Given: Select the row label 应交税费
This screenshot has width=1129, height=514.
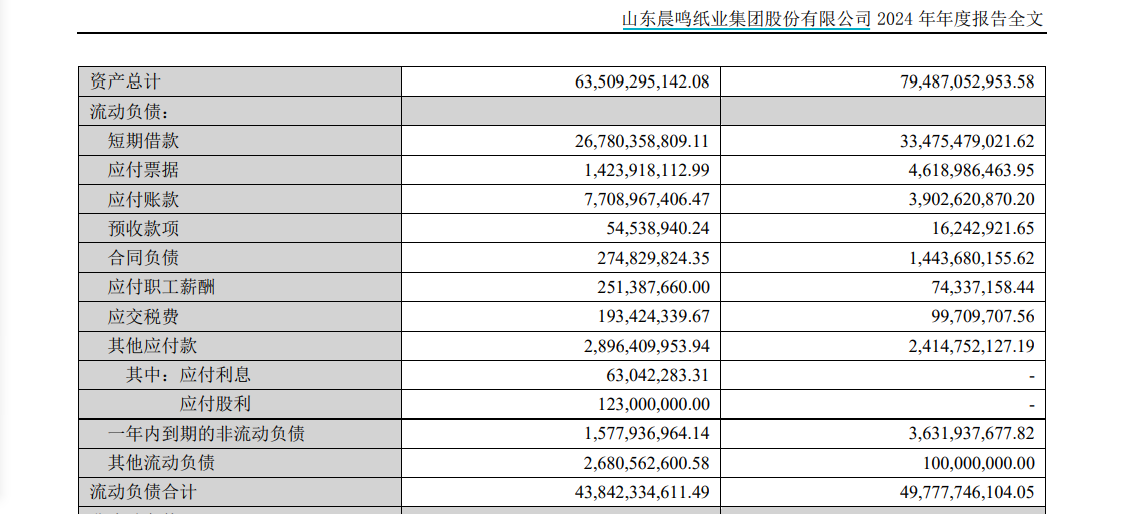Looking at the screenshot, I should coord(143,317).
